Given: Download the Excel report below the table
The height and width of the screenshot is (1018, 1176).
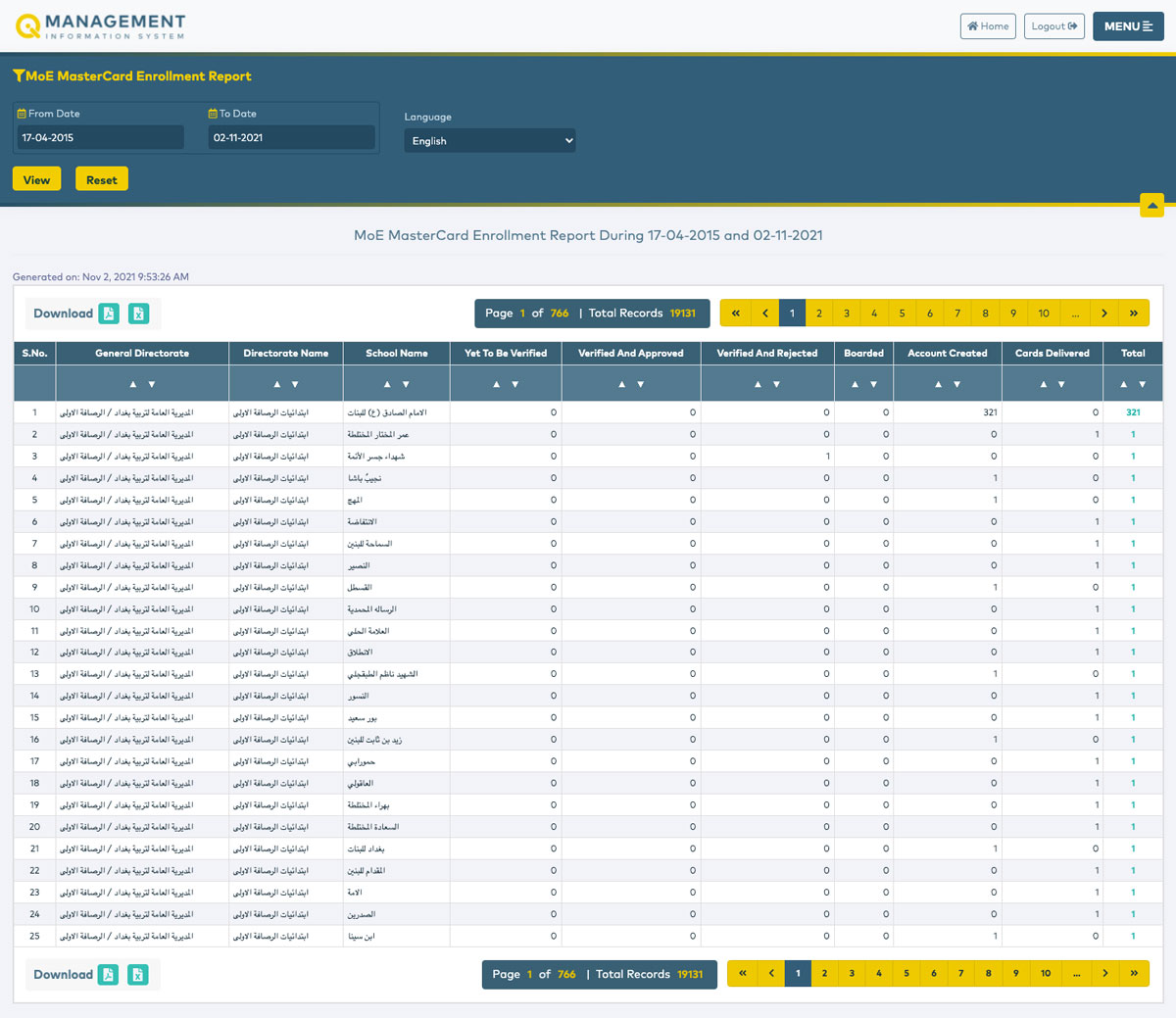Looking at the screenshot, I should [x=138, y=975].
